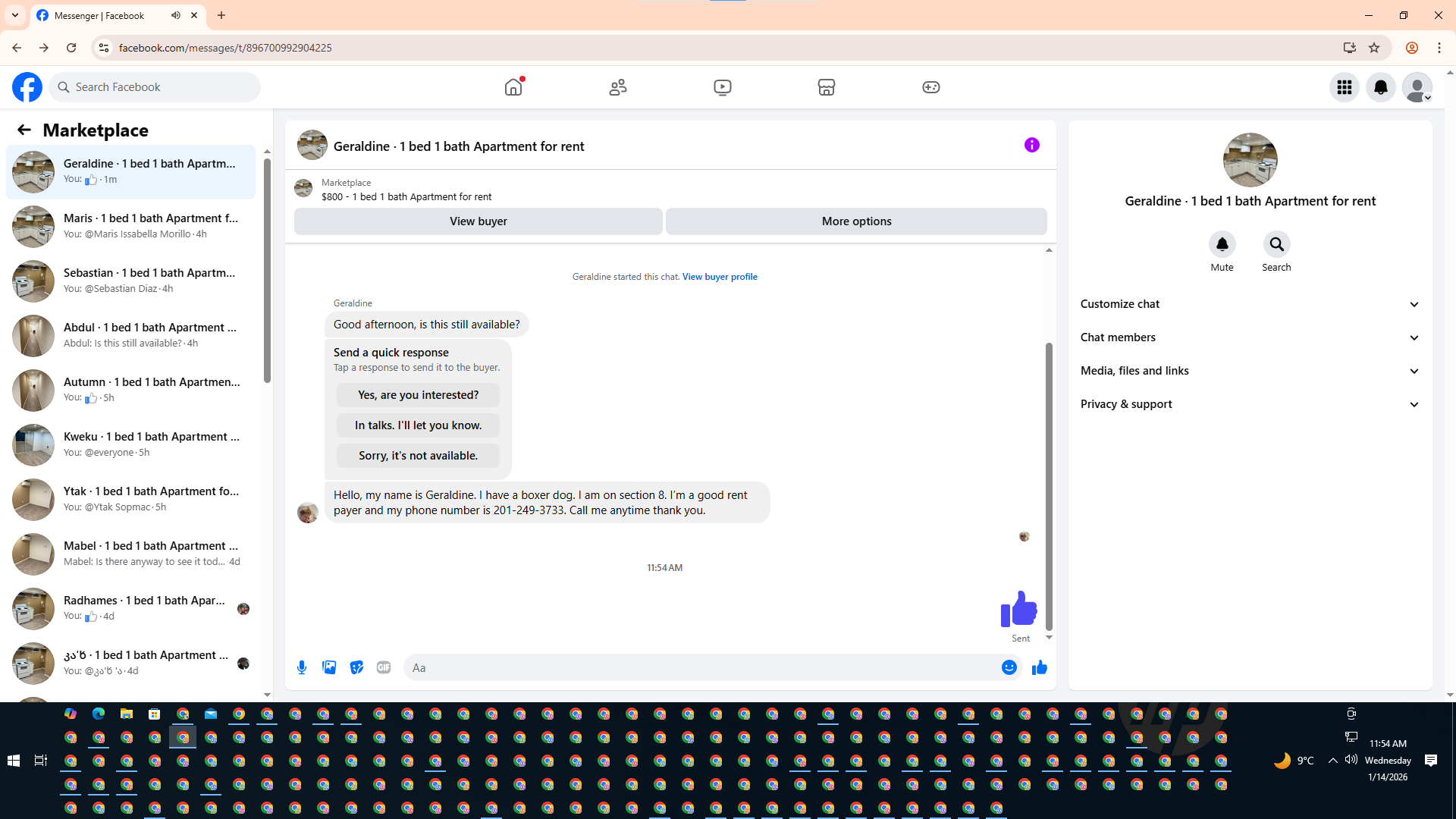This screenshot has height=819, width=1456.
Task: Mute the audio on Messenger browser tab
Action: point(176,15)
